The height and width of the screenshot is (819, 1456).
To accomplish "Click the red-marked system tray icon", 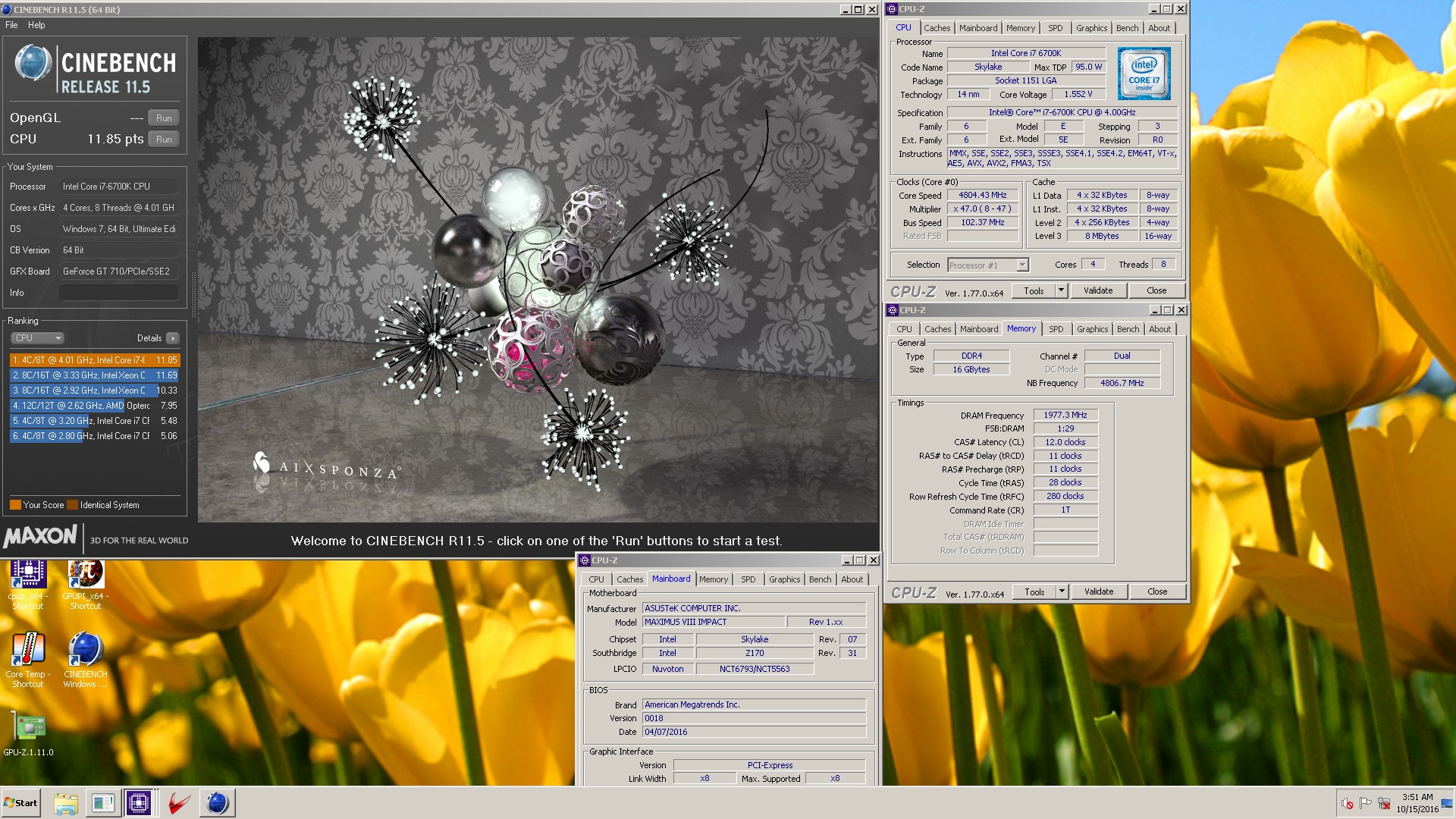I will pos(1348,803).
